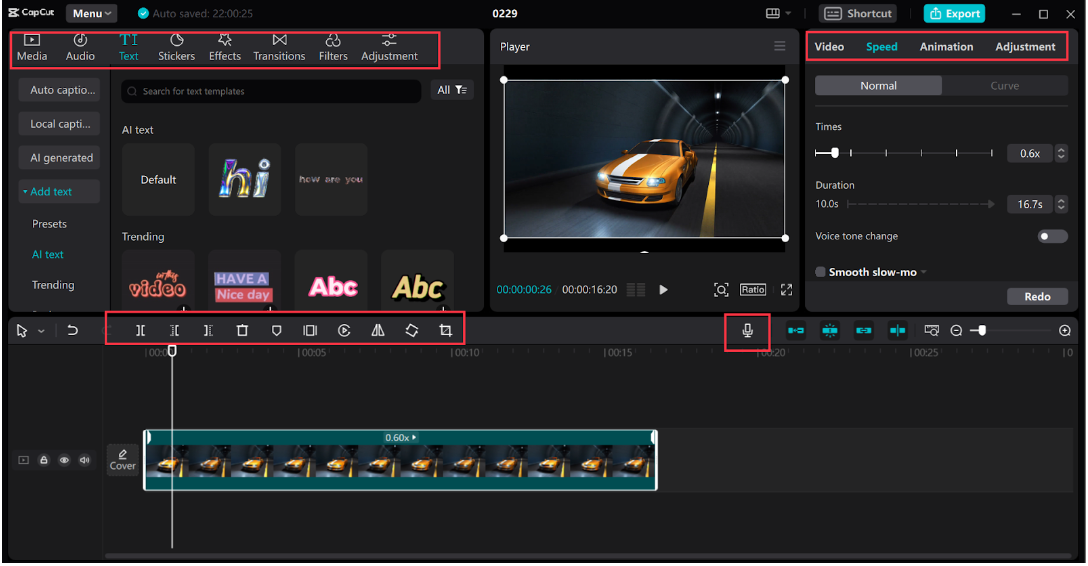This screenshot has width=1088, height=566.
Task: Click Local captions button
Action: coord(60,124)
